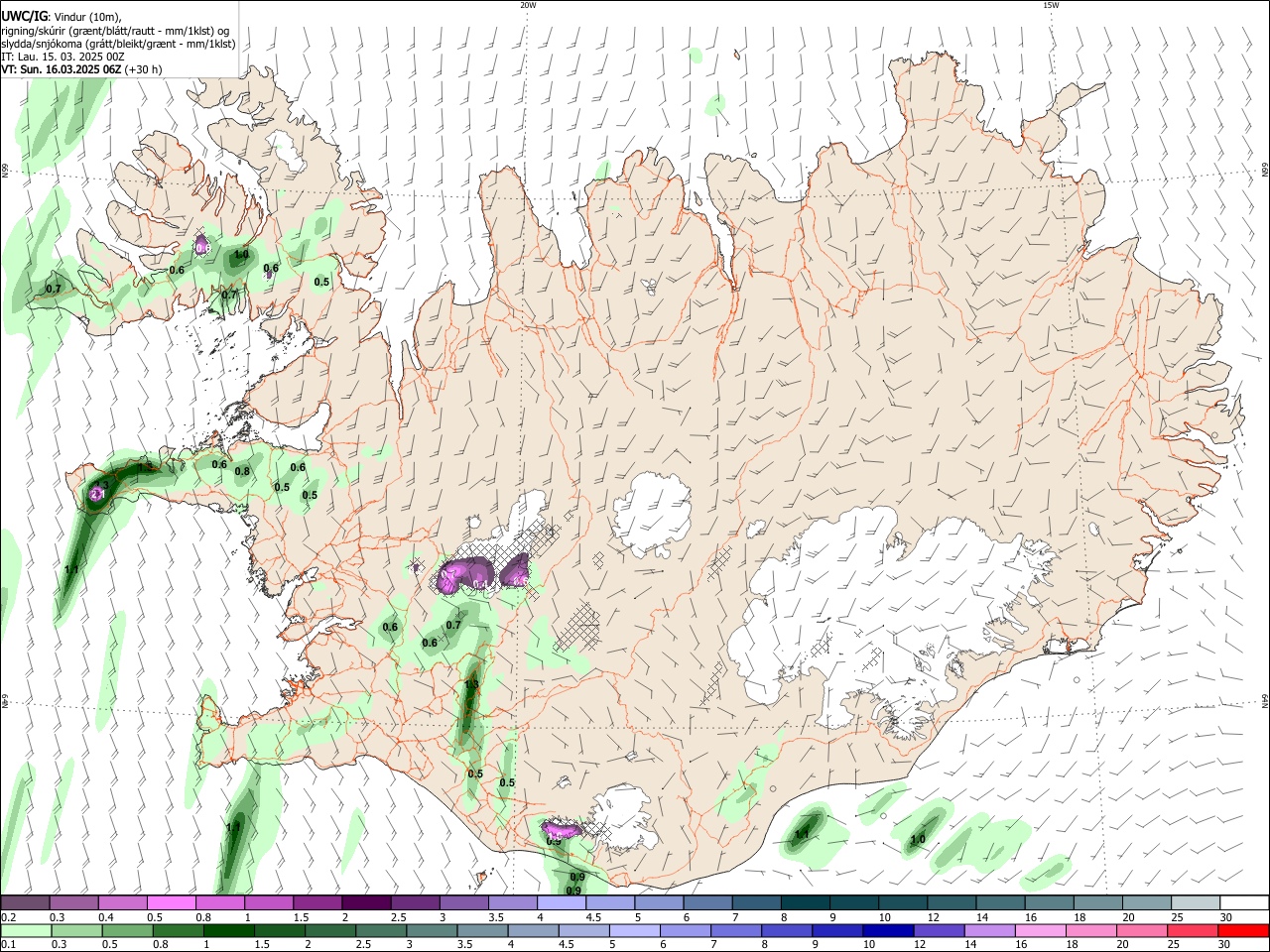Click the '(+30 h)' forecast offset text
The image size is (1270, 952).
[x=144, y=69]
